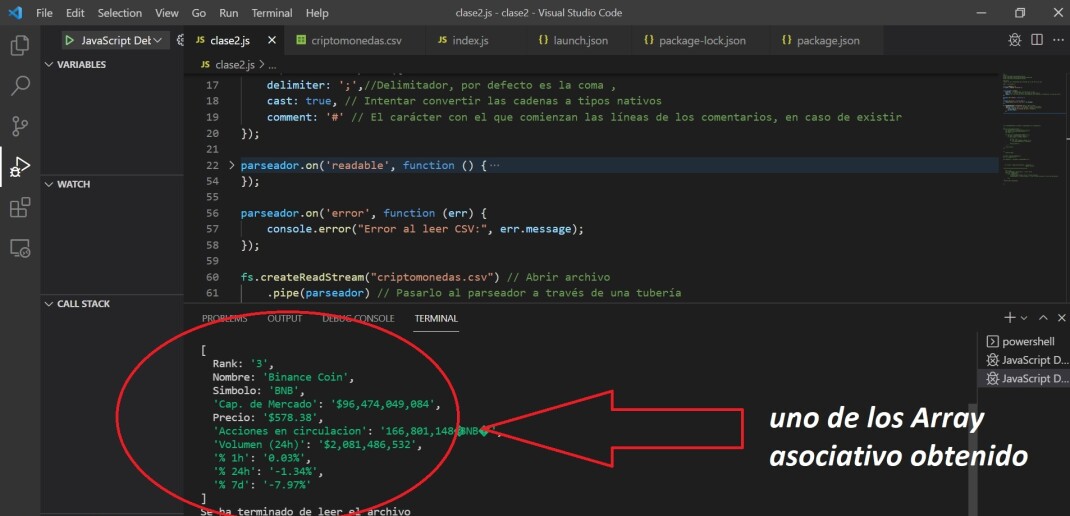
Task: Restore down the VS Code window
Action: coord(1020,12)
